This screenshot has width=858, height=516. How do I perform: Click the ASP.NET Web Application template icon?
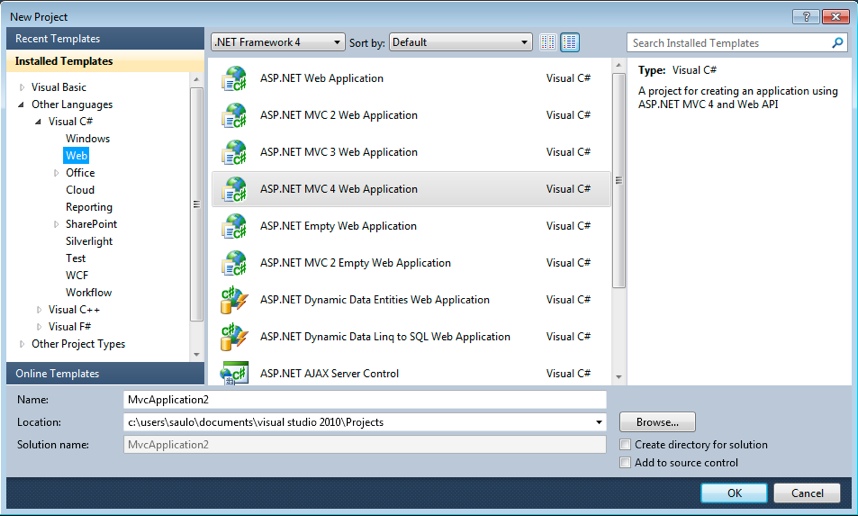pos(234,79)
